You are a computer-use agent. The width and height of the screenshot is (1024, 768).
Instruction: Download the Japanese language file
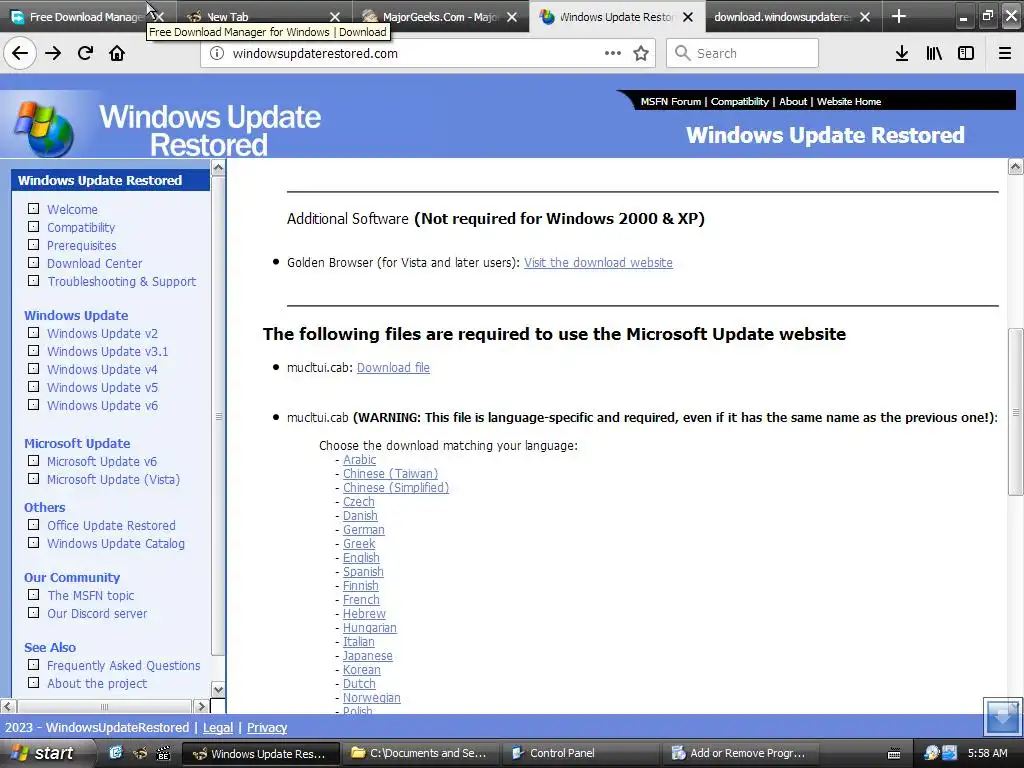pos(368,656)
